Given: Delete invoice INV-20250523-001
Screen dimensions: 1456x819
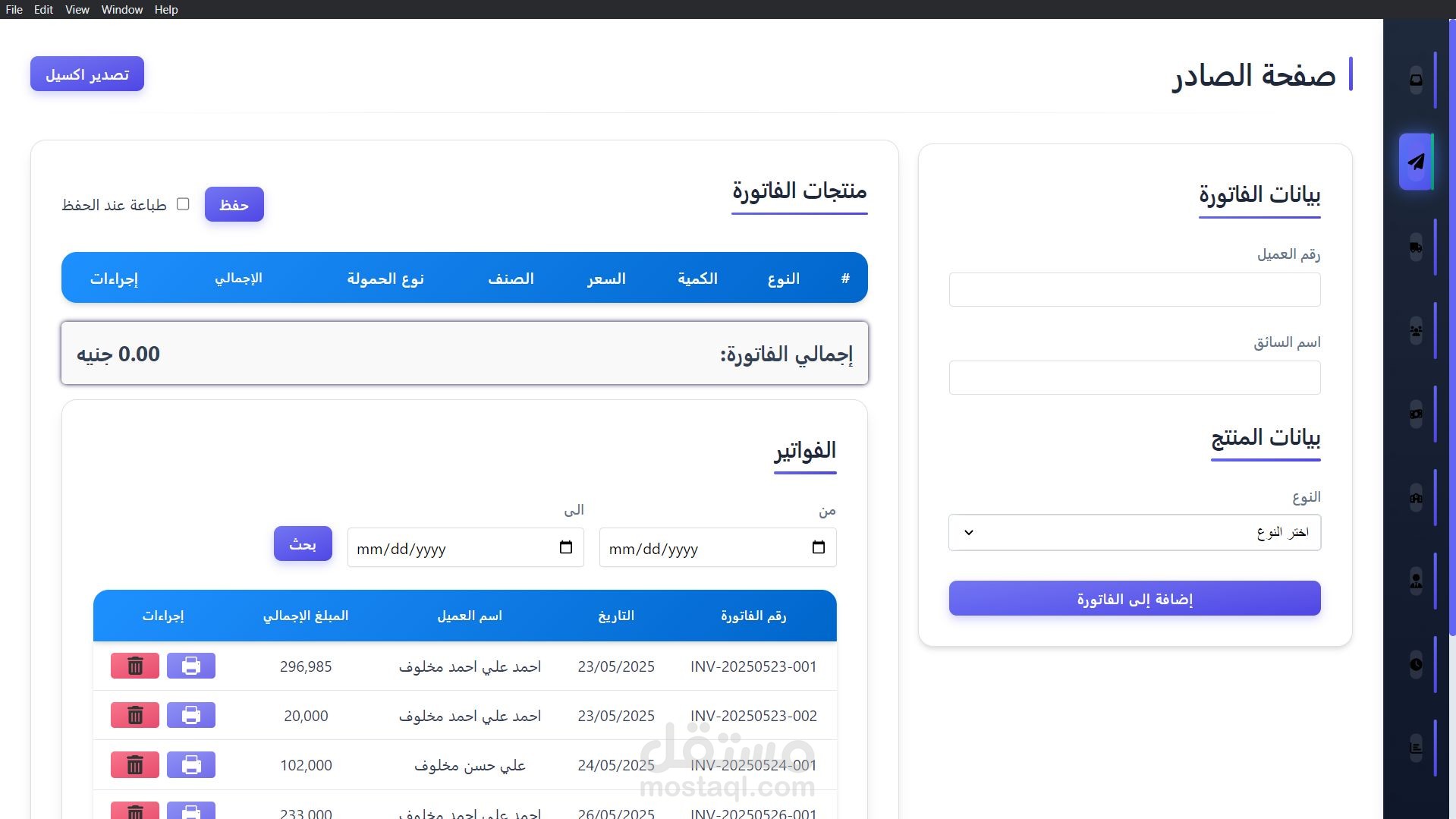Looking at the screenshot, I should (x=135, y=666).
